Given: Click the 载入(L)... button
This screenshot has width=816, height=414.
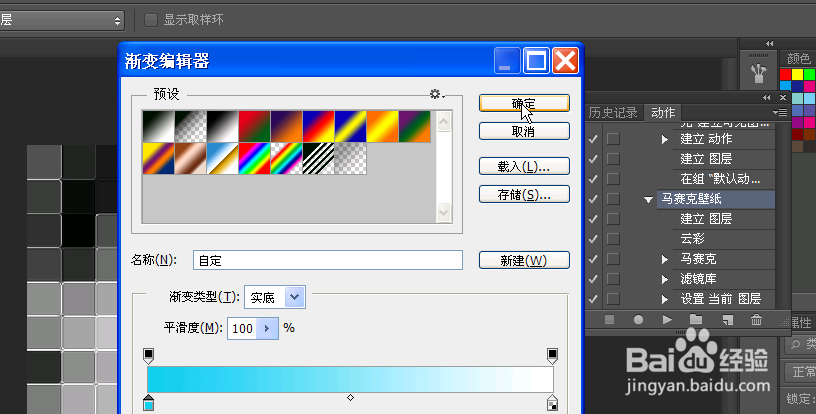Looking at the screenshot, I should pos(524,166).
